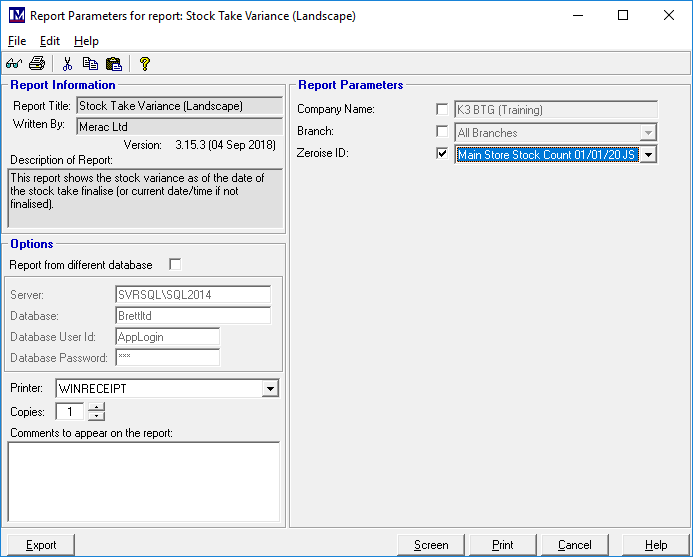693x557 pixels.
Task: Open the Zeroise ID dropdown list
Action: [x=648, y=155]
